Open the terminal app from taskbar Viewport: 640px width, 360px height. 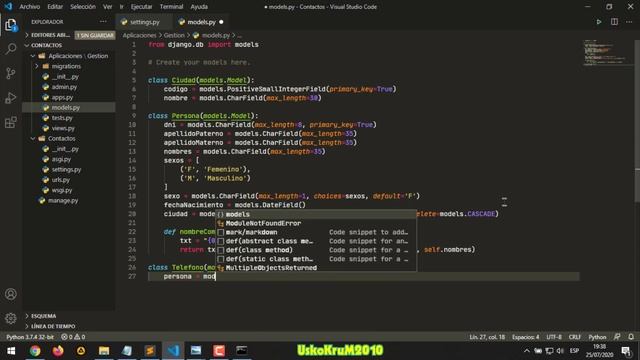[242, 351]
